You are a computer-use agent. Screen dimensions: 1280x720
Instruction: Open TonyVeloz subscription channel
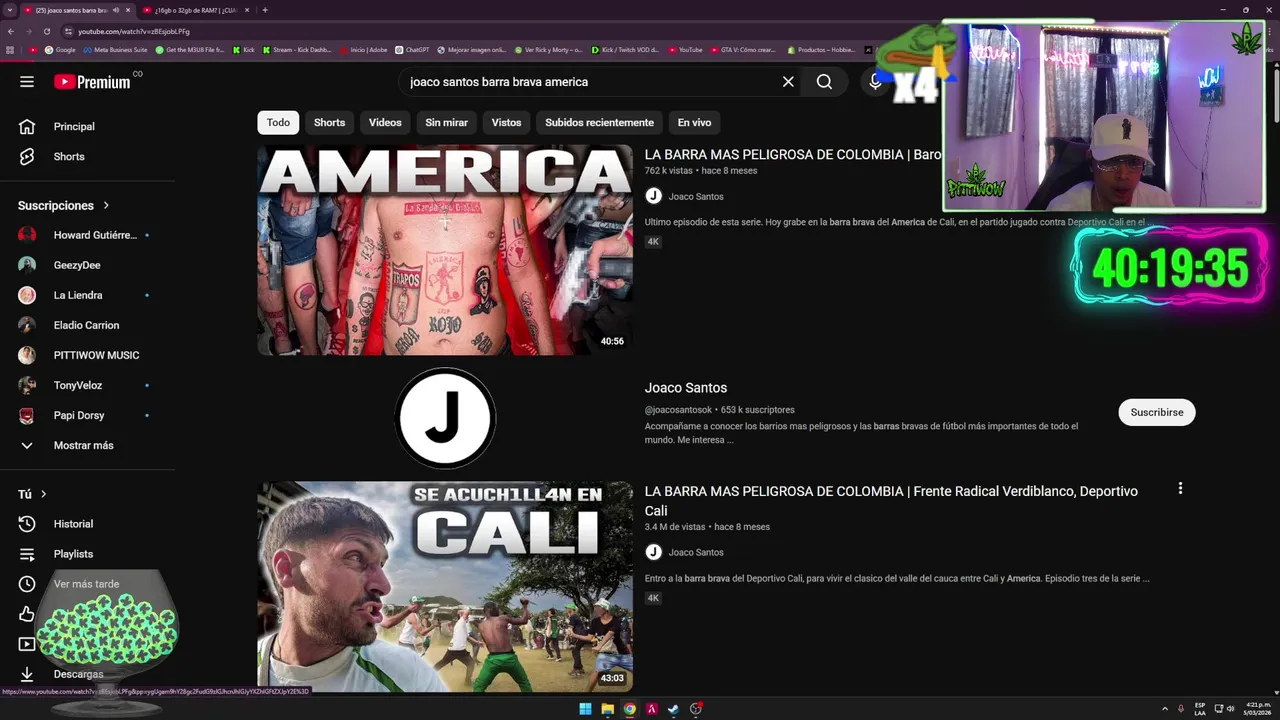(x=78, y=385)
